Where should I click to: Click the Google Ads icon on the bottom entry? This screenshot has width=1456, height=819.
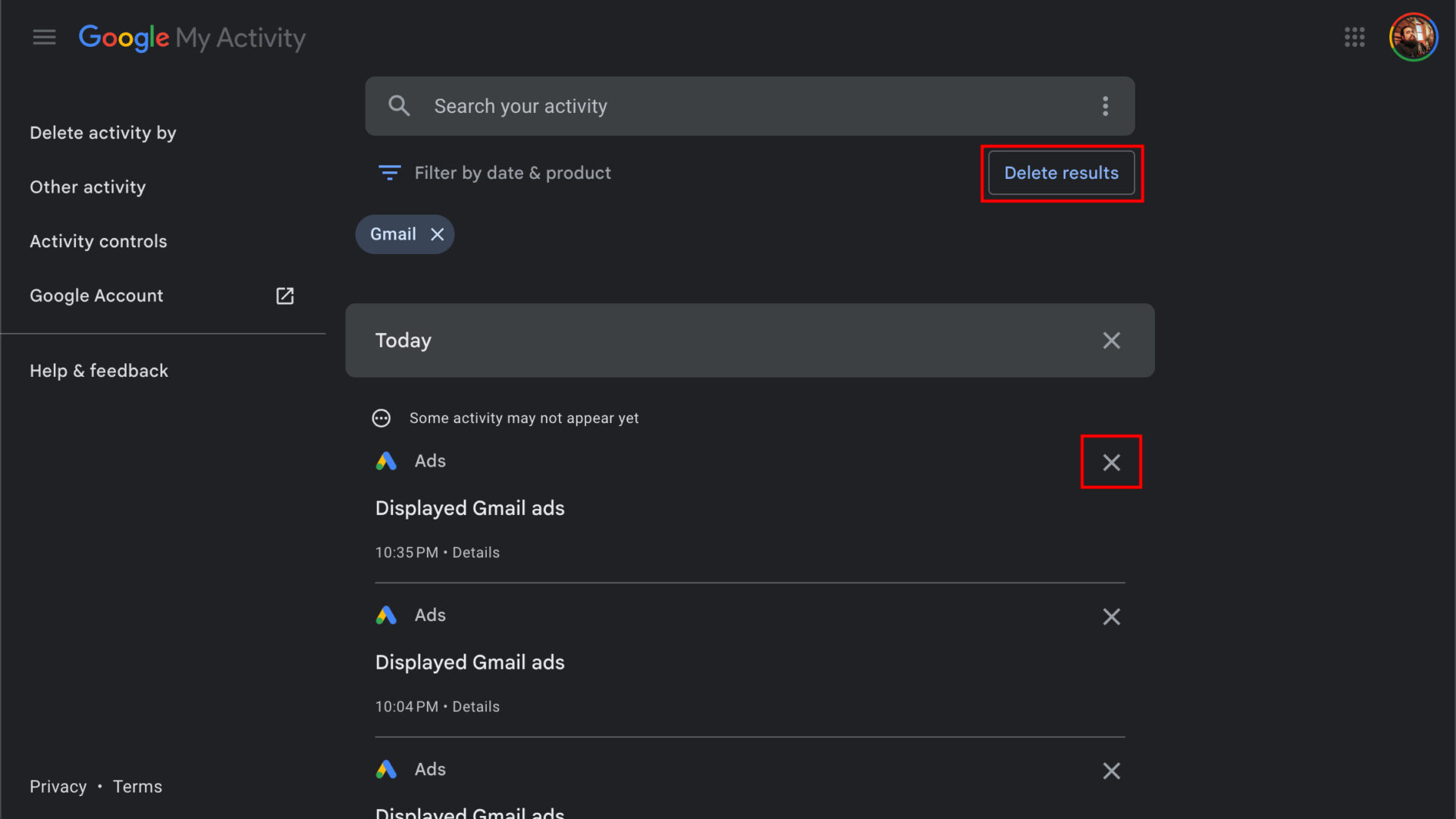click(x=385, y=769)
